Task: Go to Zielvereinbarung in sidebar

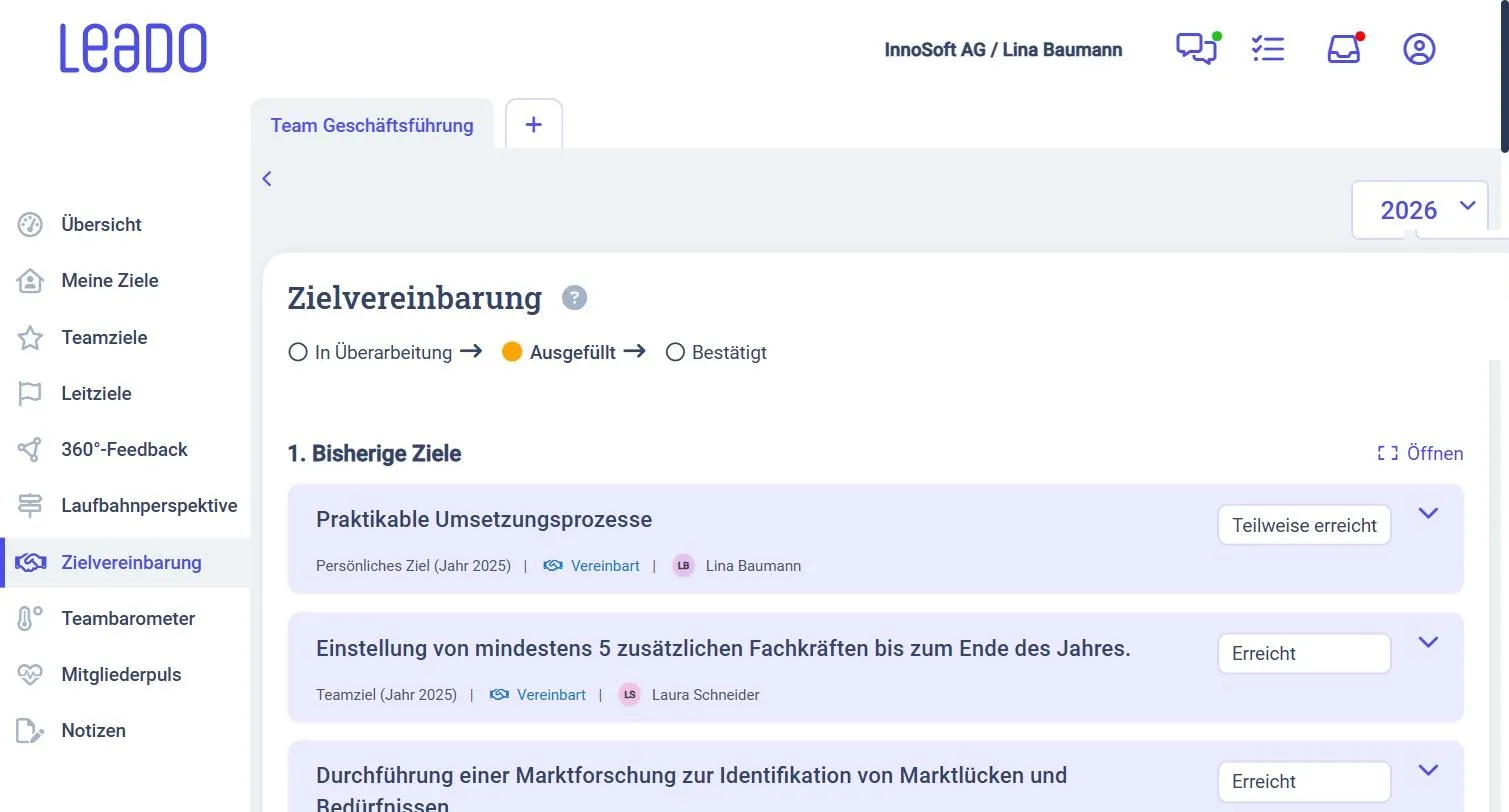Action: tap(125, 562)
